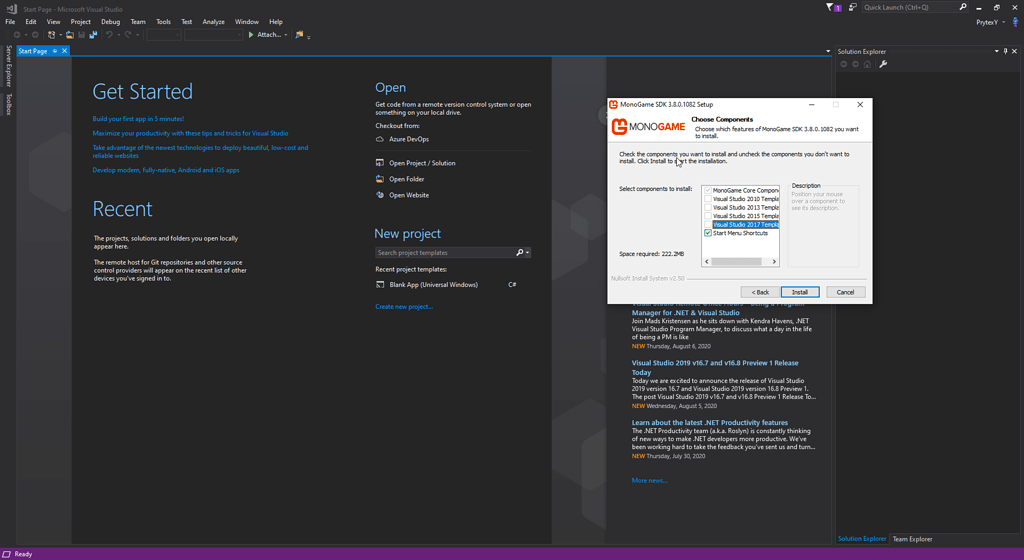Click the component list right scroll arrow
Image resolution: width=1024 pixels, height=560 pixels.
[774, 262]
